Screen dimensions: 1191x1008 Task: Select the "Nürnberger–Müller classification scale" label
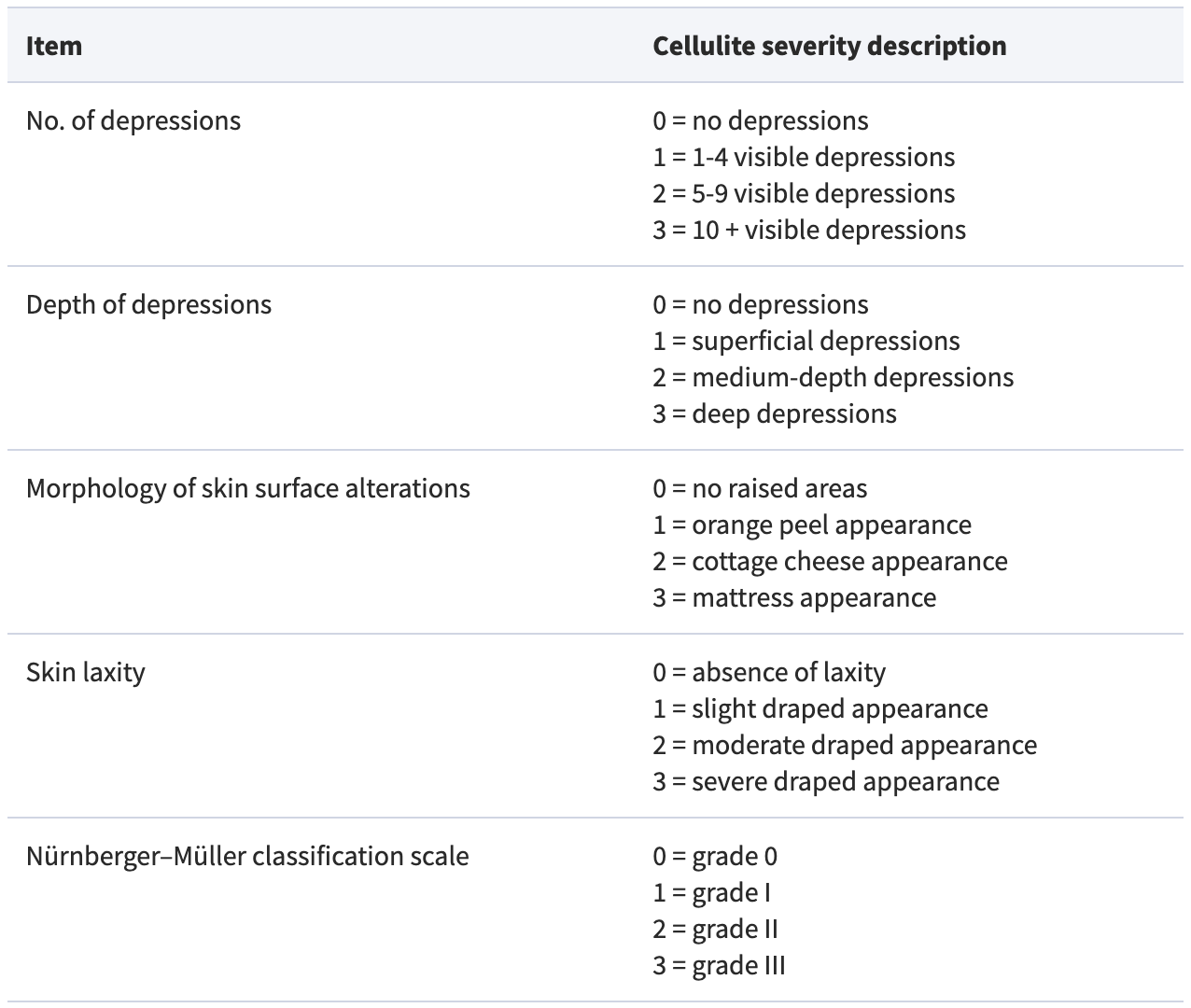247,856
